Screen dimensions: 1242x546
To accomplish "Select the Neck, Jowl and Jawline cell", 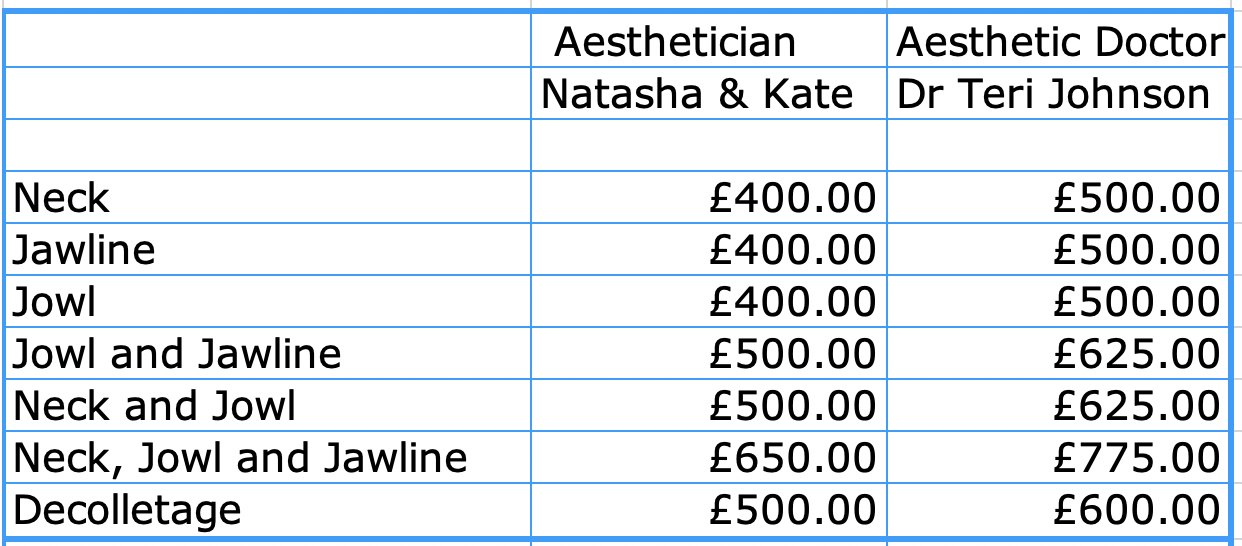I will [240, 458].
